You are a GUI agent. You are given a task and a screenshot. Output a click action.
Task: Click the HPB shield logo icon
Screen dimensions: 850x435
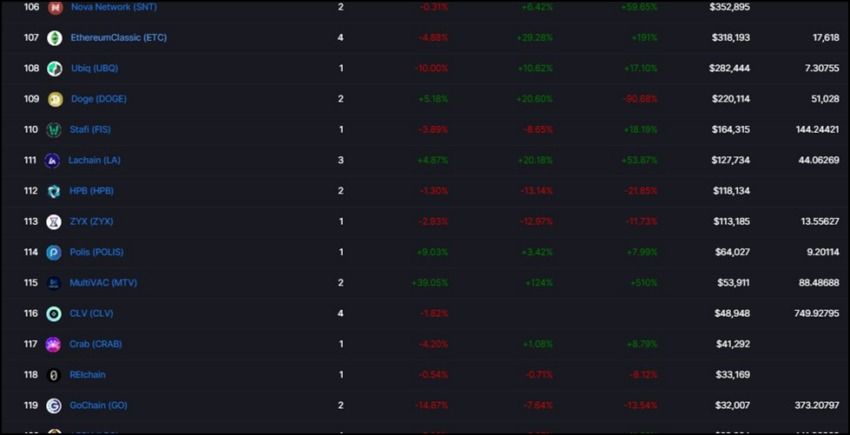pyautogui.click(x=54, y=191)
